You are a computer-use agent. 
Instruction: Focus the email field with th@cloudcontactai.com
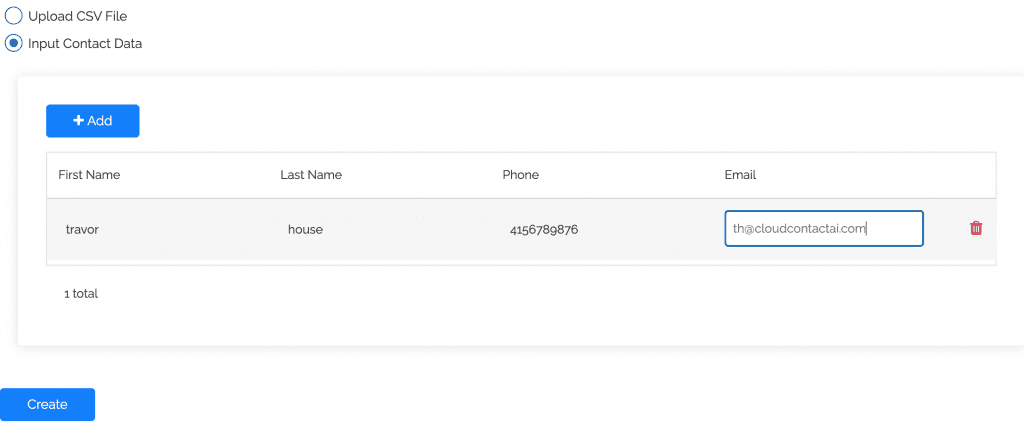(x=823, y=228)
